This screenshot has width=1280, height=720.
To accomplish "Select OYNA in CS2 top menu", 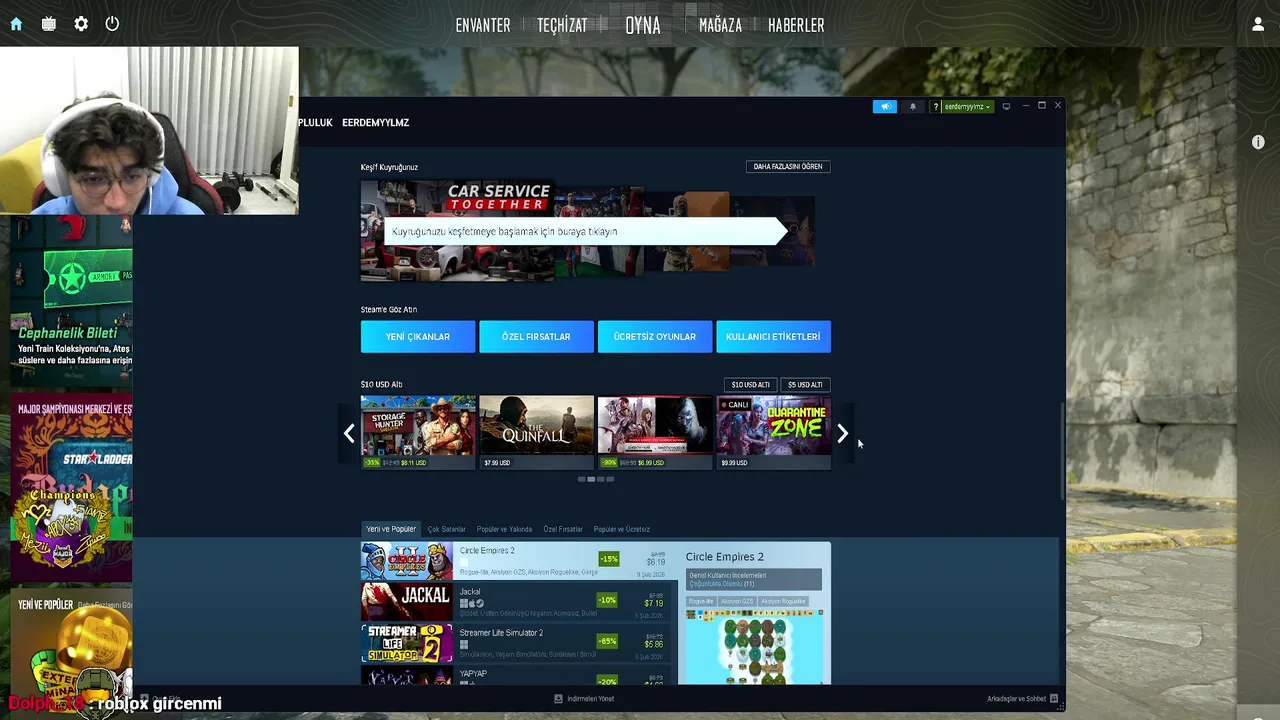I will click(643, 25).
